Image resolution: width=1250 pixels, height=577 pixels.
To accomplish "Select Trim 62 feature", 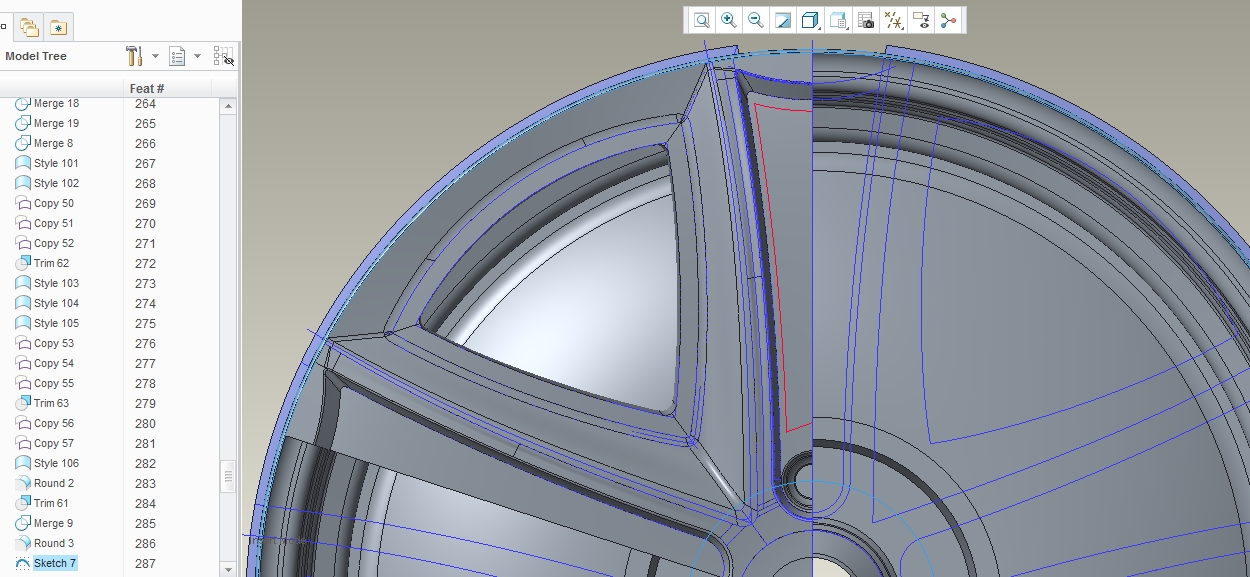I will click(52, 263).
